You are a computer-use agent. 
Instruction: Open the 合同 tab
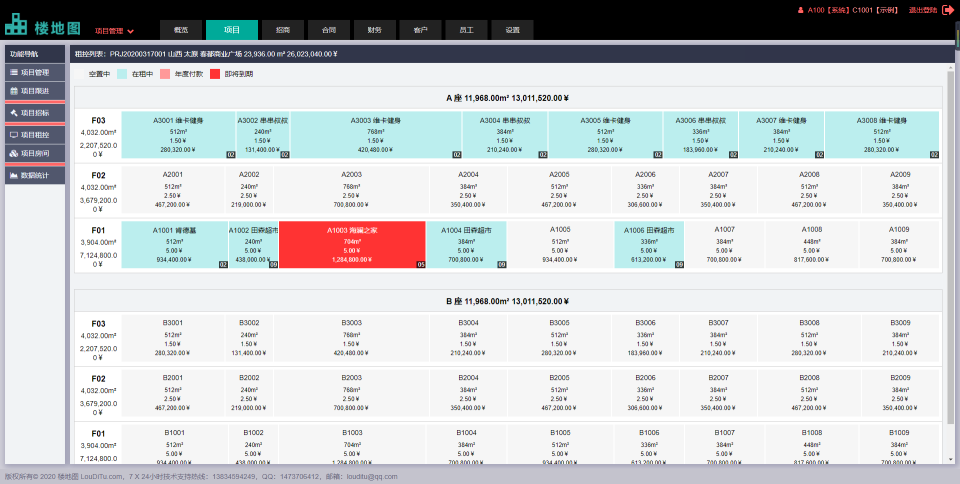(x=315, y=30)
